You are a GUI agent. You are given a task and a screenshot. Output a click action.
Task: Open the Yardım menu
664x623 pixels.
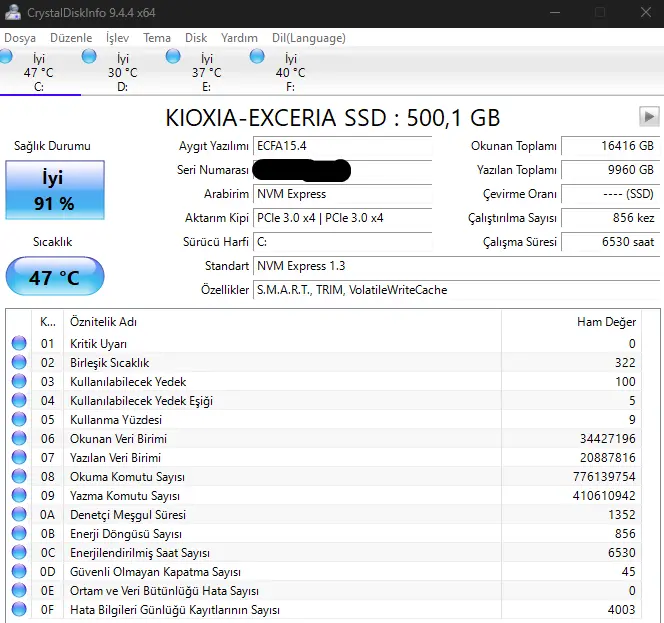pyautogui.click(x=239, y=38)
